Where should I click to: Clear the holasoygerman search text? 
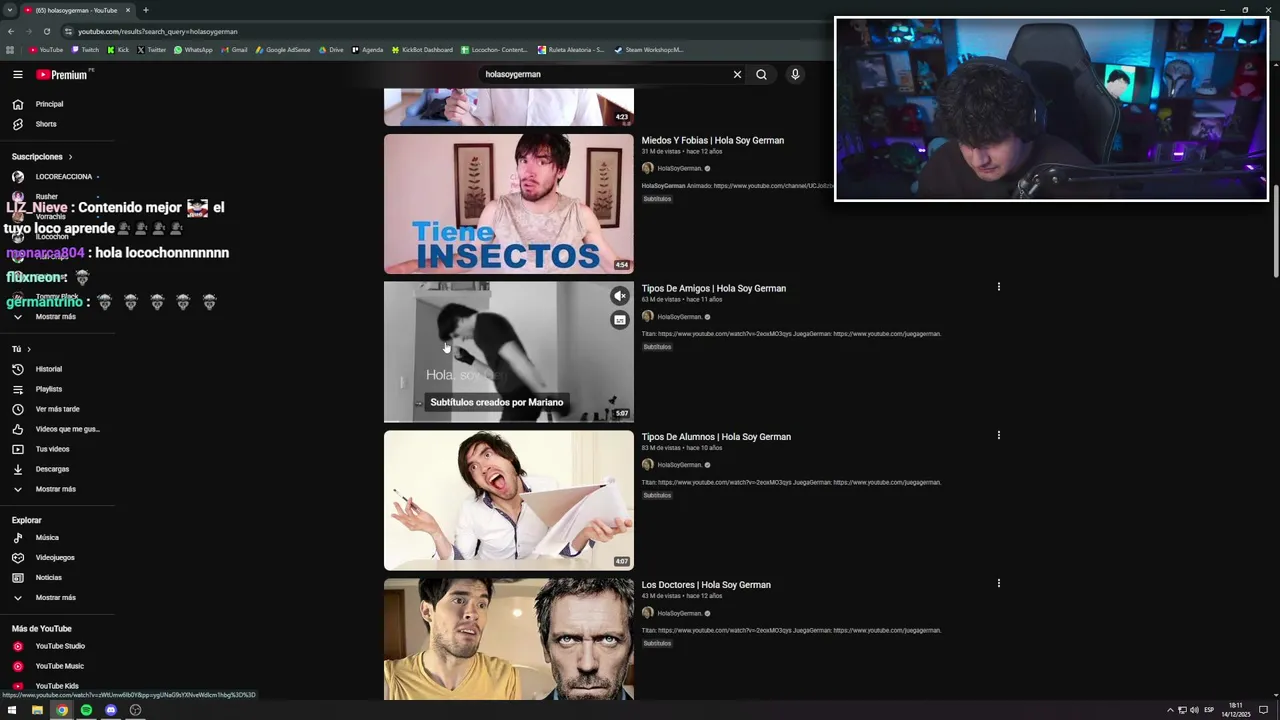pyautogui.click(x=737, y=74)
